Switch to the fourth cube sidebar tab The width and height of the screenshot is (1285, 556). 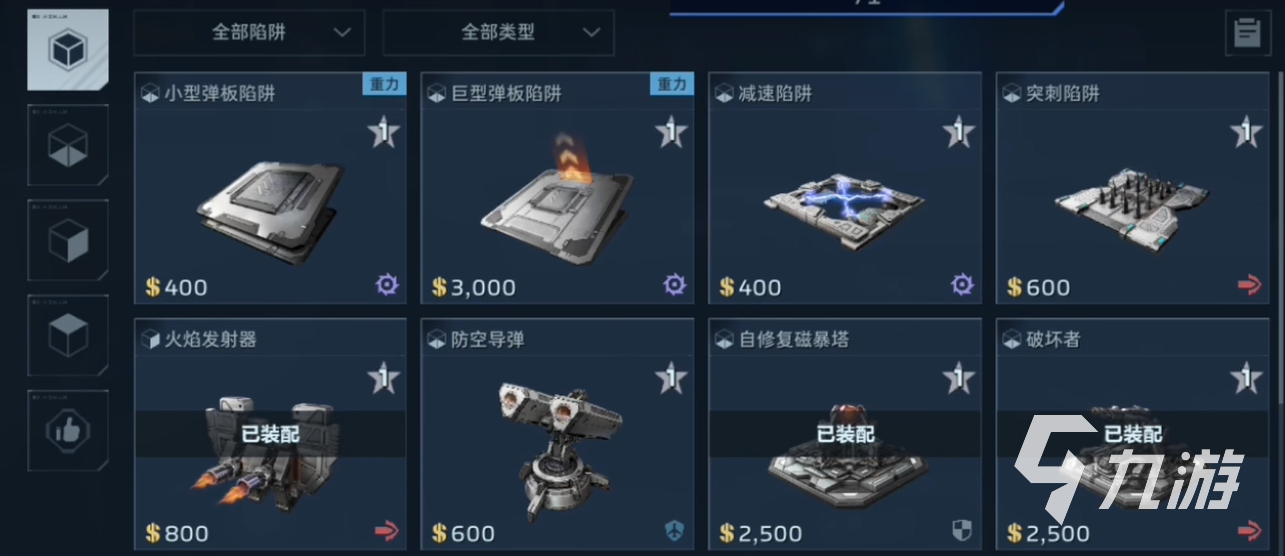[x=68, y=335]
